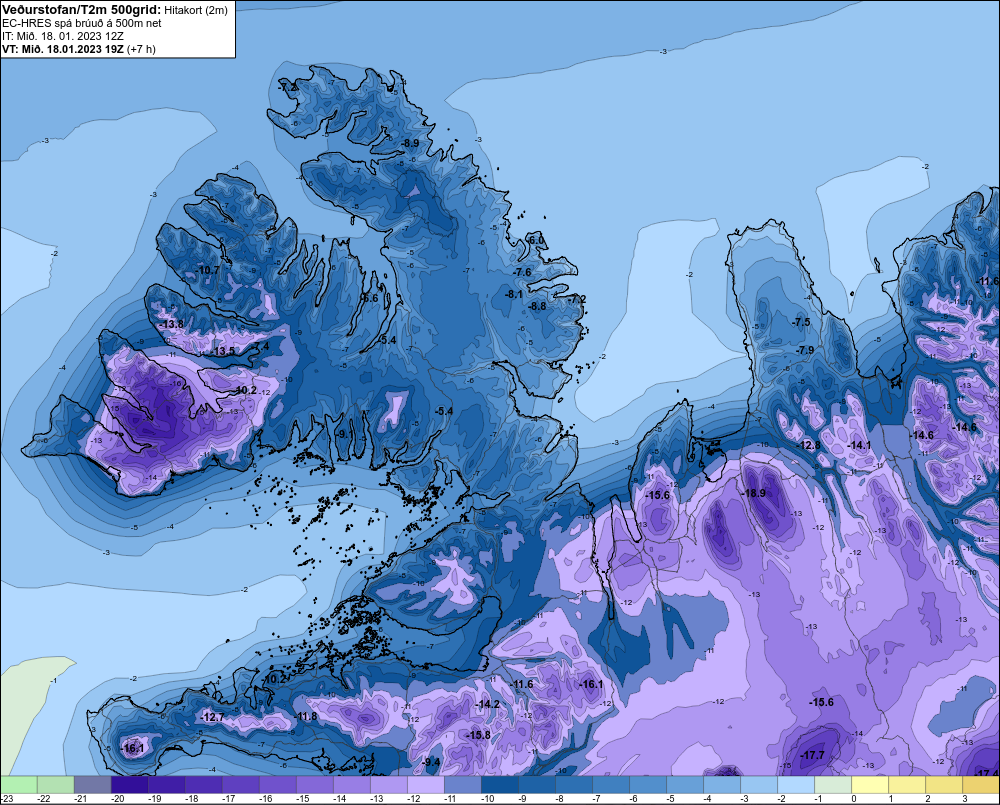Image resolution: width=1000 pixels, height=805 pixels.
Task: Click the -10.7 temperature value on the map
Action: coord(207,270)
